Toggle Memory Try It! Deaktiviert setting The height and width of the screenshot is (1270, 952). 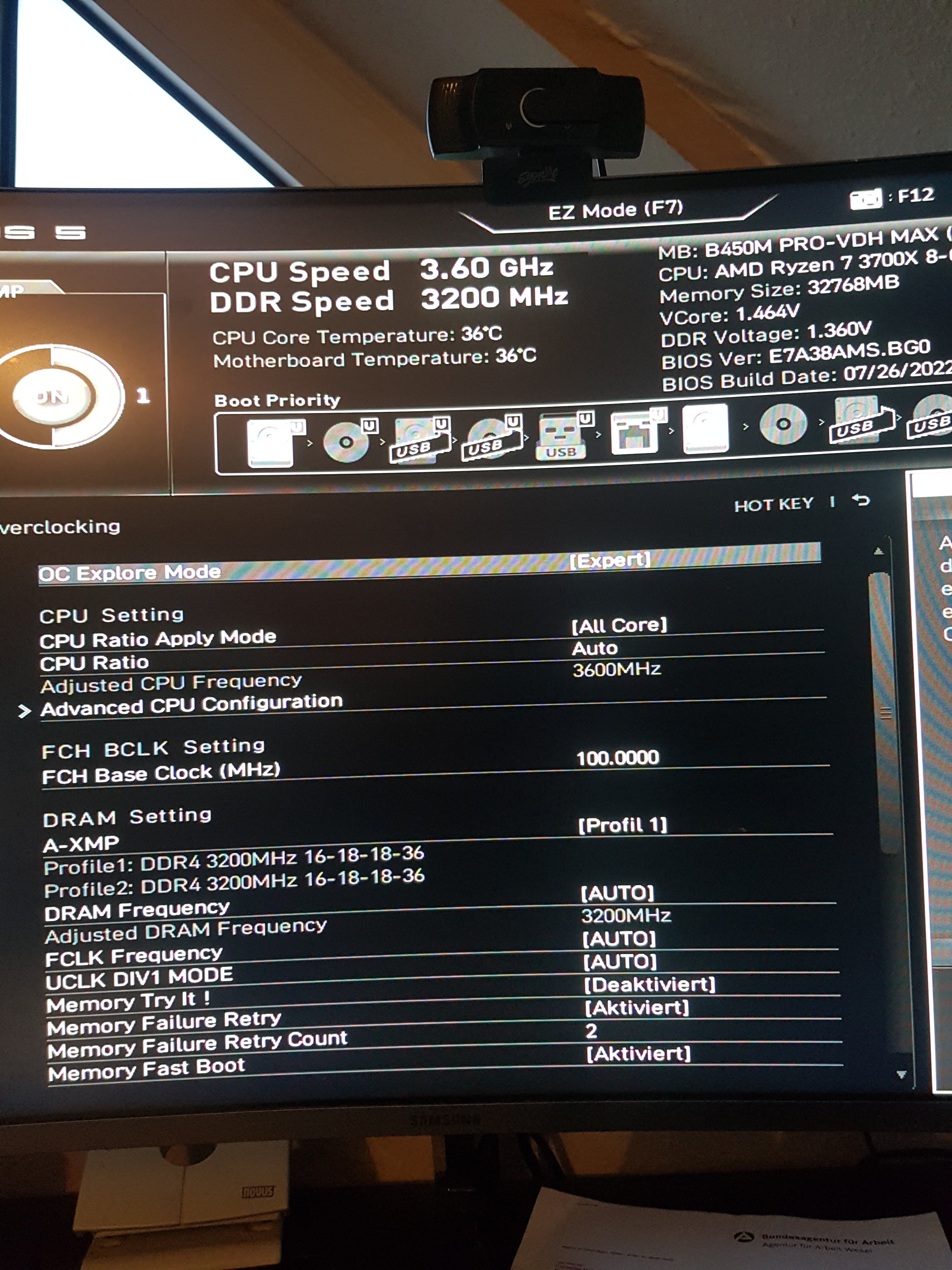(x=649, y=985)
